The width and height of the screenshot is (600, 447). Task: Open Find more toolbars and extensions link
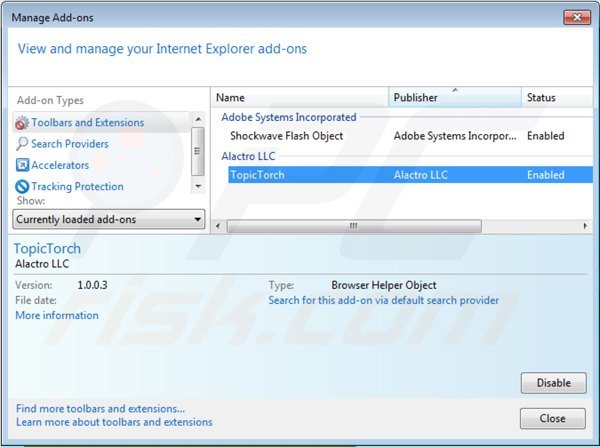(x=100, y=409)
